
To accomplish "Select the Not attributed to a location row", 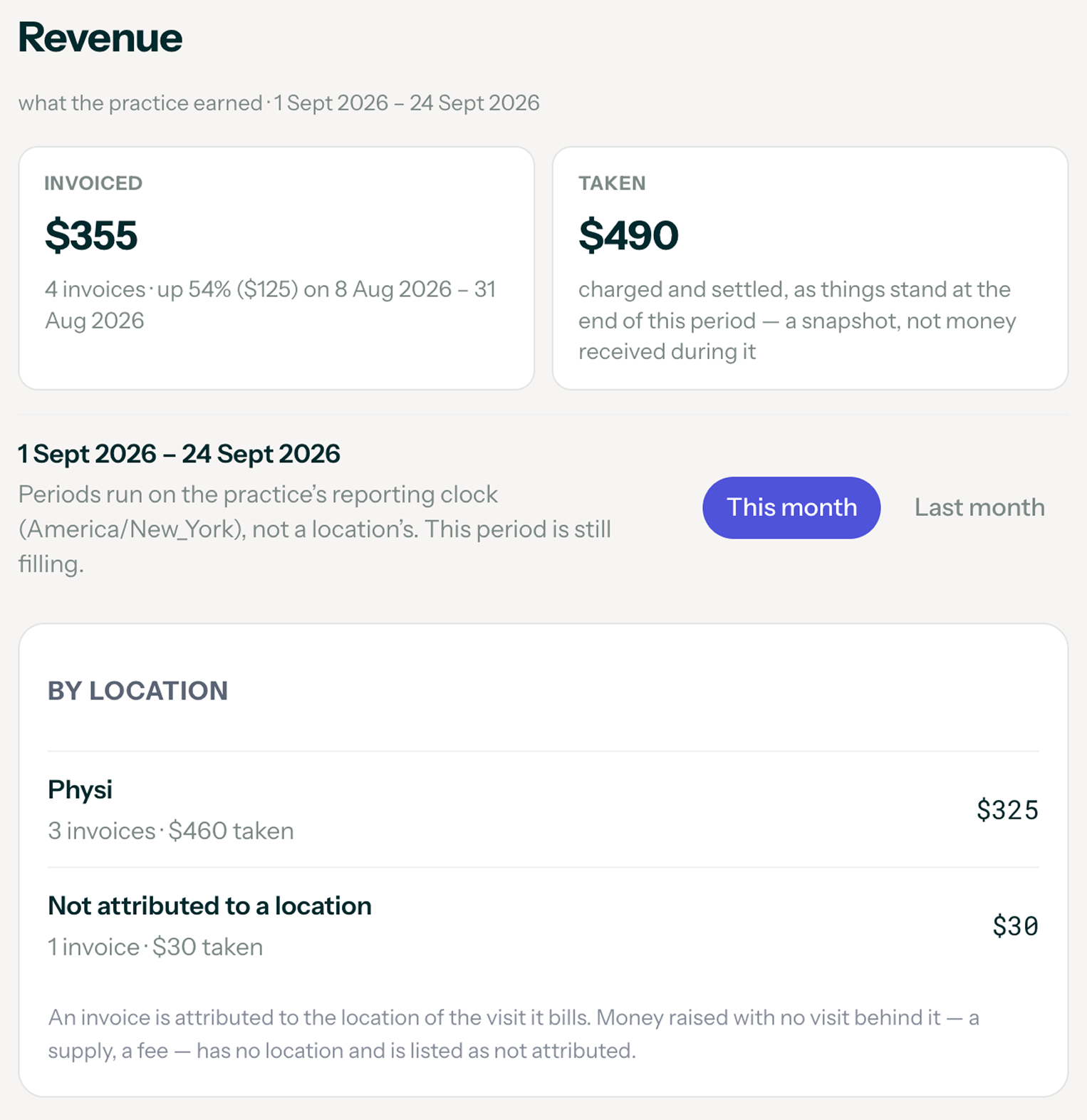I will (x=543, y=925).
